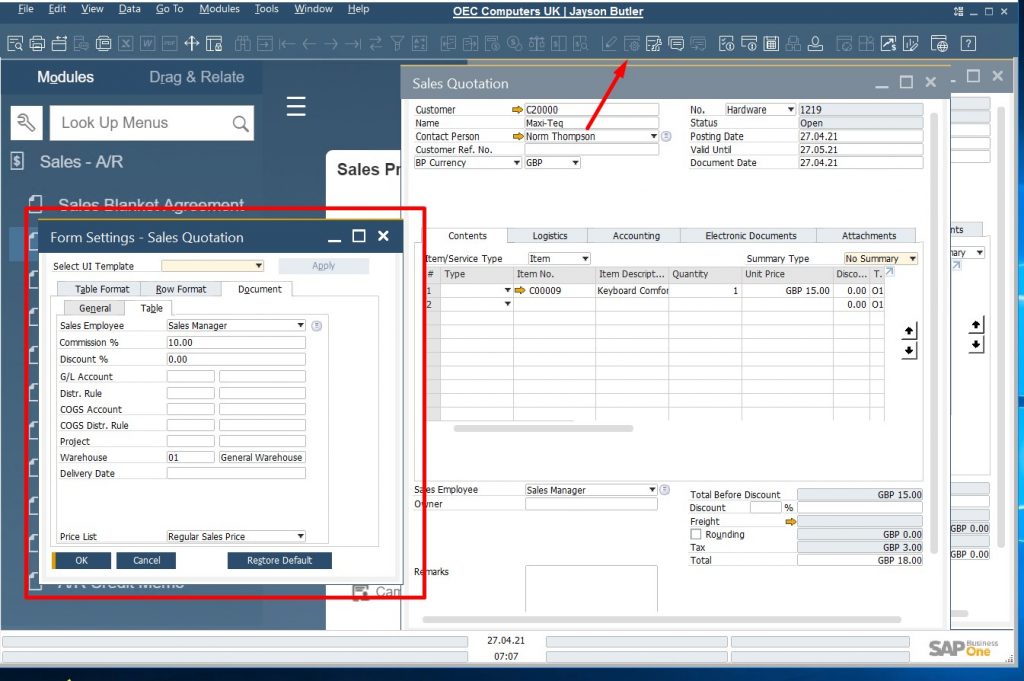Viewport: 1024px width, 681px height.
Task: Click the Help question mark icon
Action: (x=966, y=44)
